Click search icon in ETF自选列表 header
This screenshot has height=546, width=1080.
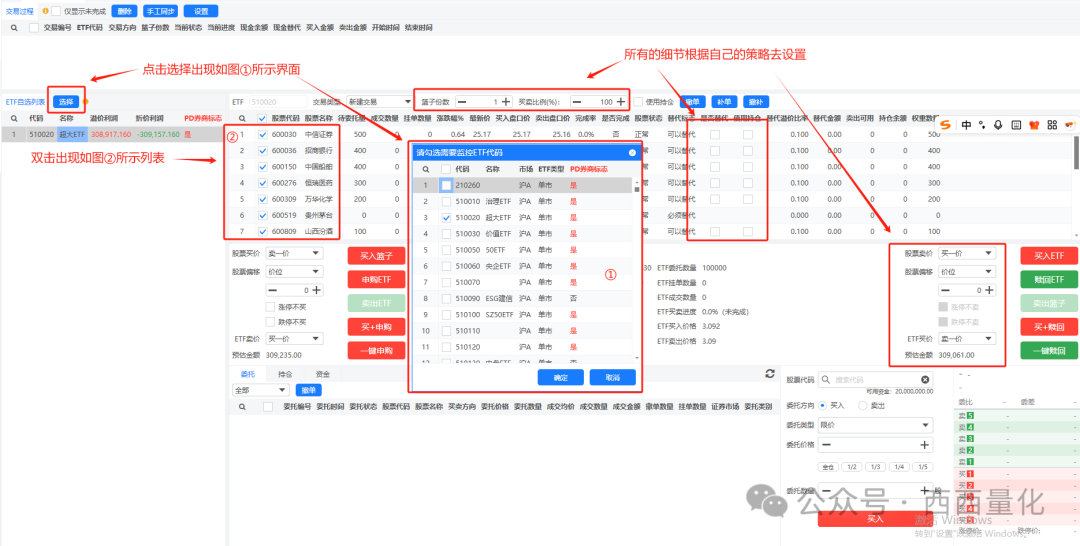[x=14, y=118]
